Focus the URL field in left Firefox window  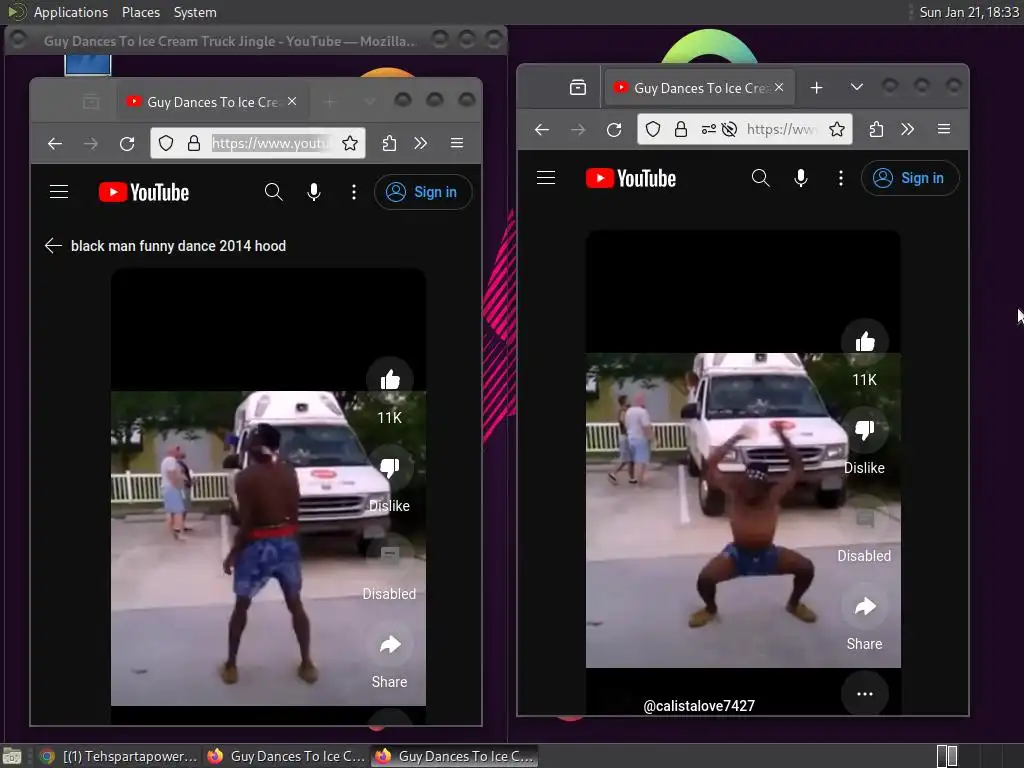click(270, 143)
